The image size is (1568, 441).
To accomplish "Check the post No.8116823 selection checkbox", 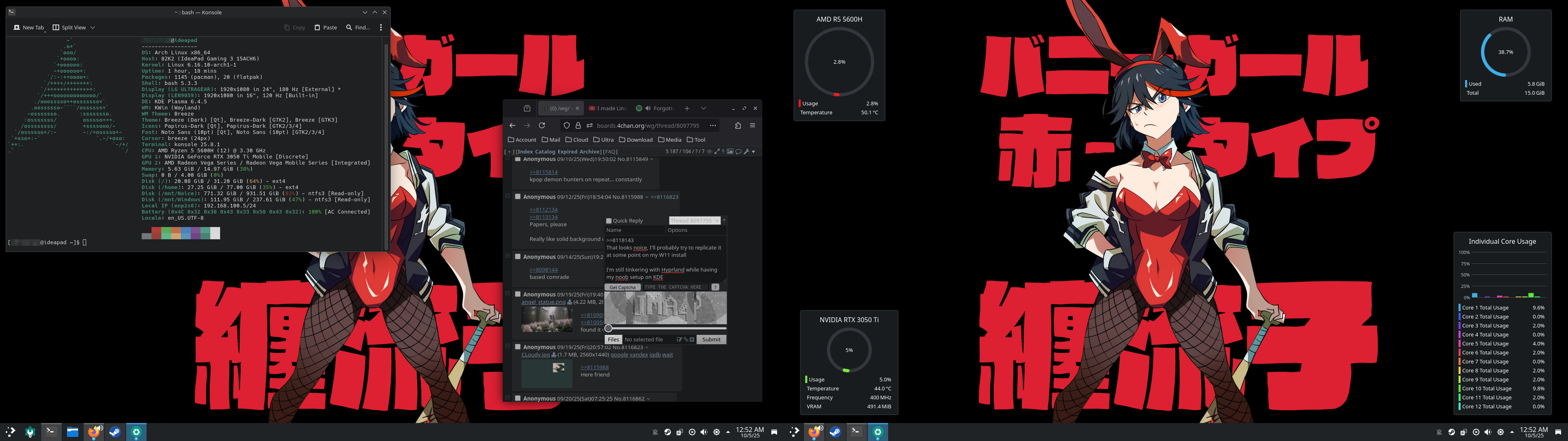I will tap(518, 347).
